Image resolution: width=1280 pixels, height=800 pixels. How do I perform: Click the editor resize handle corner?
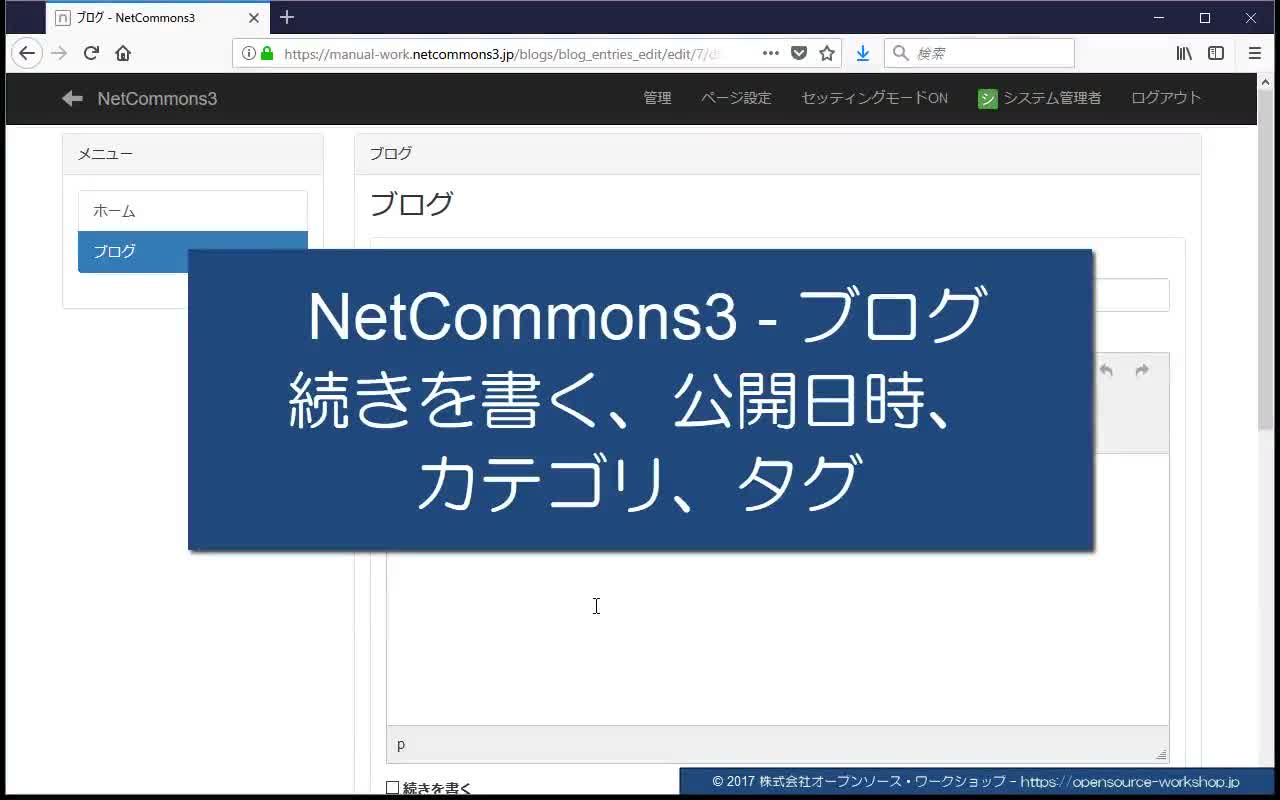(x=1161, y=754)
